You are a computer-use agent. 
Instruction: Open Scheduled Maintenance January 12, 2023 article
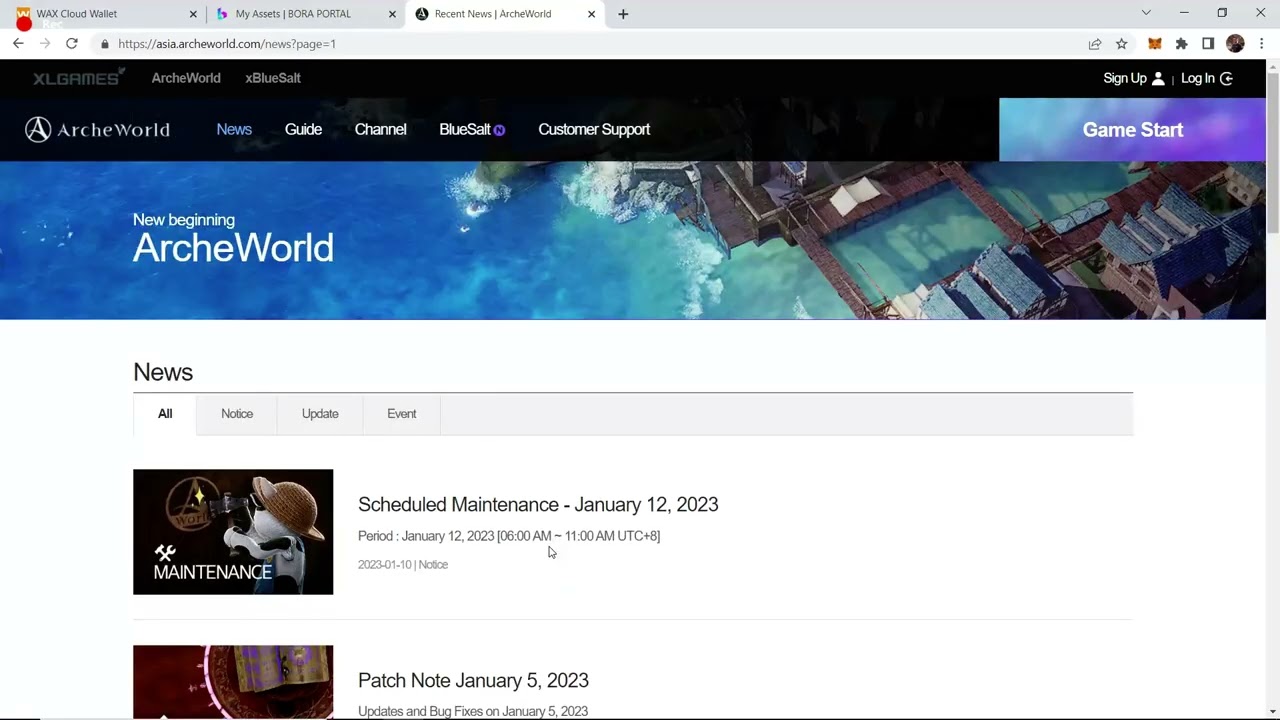tap(538, 504)
